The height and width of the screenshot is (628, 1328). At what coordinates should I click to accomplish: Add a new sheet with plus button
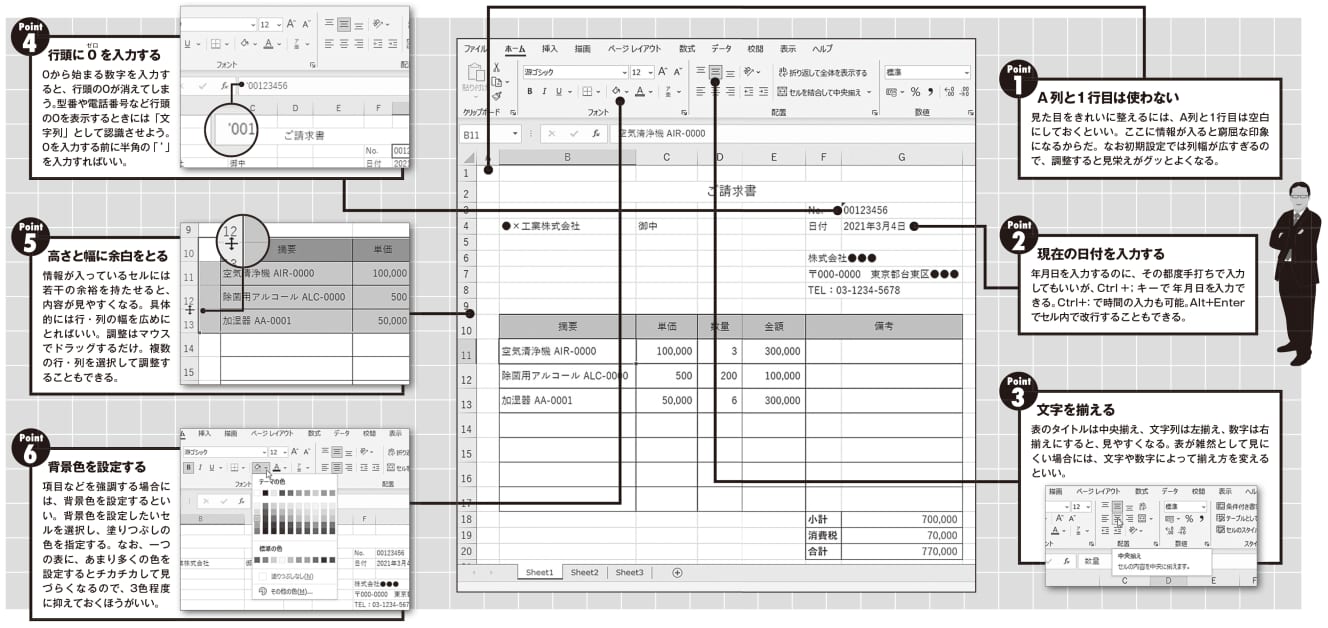(677, 572)
